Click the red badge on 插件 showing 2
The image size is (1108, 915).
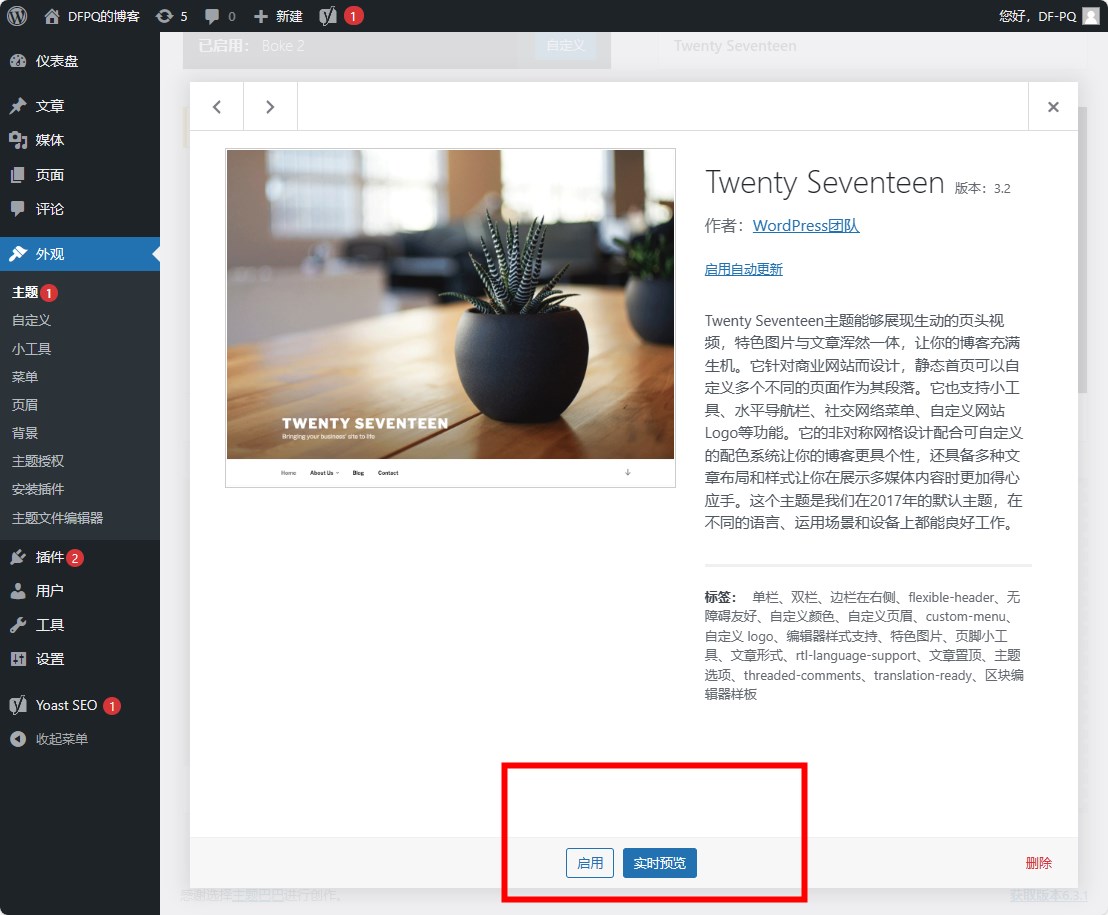75,558
